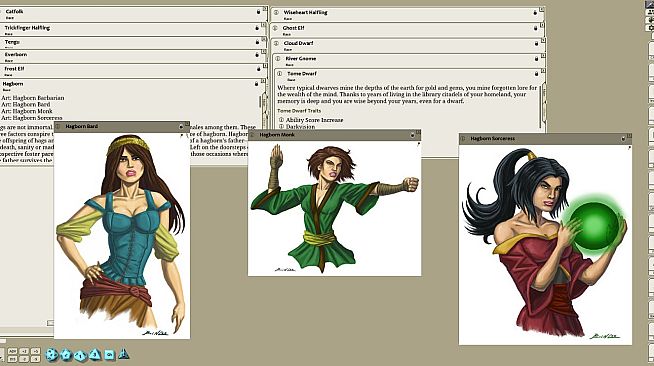Viewport: 654px width, 366px height.
Task: Click the Hagborn Monk image link icon
Action: coord(252,135)
